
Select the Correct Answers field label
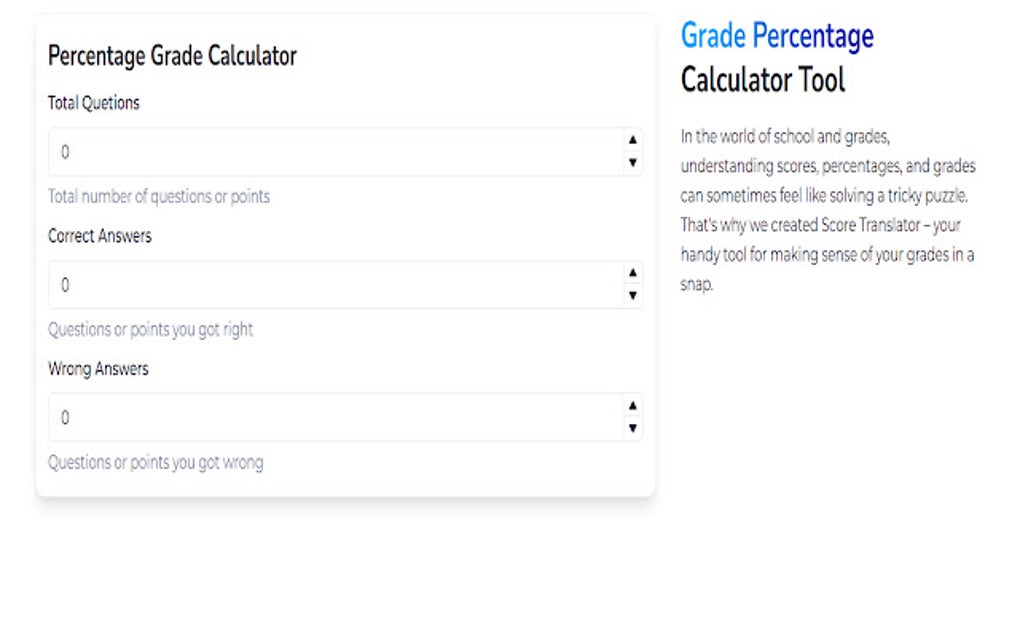tap(100, 236)
